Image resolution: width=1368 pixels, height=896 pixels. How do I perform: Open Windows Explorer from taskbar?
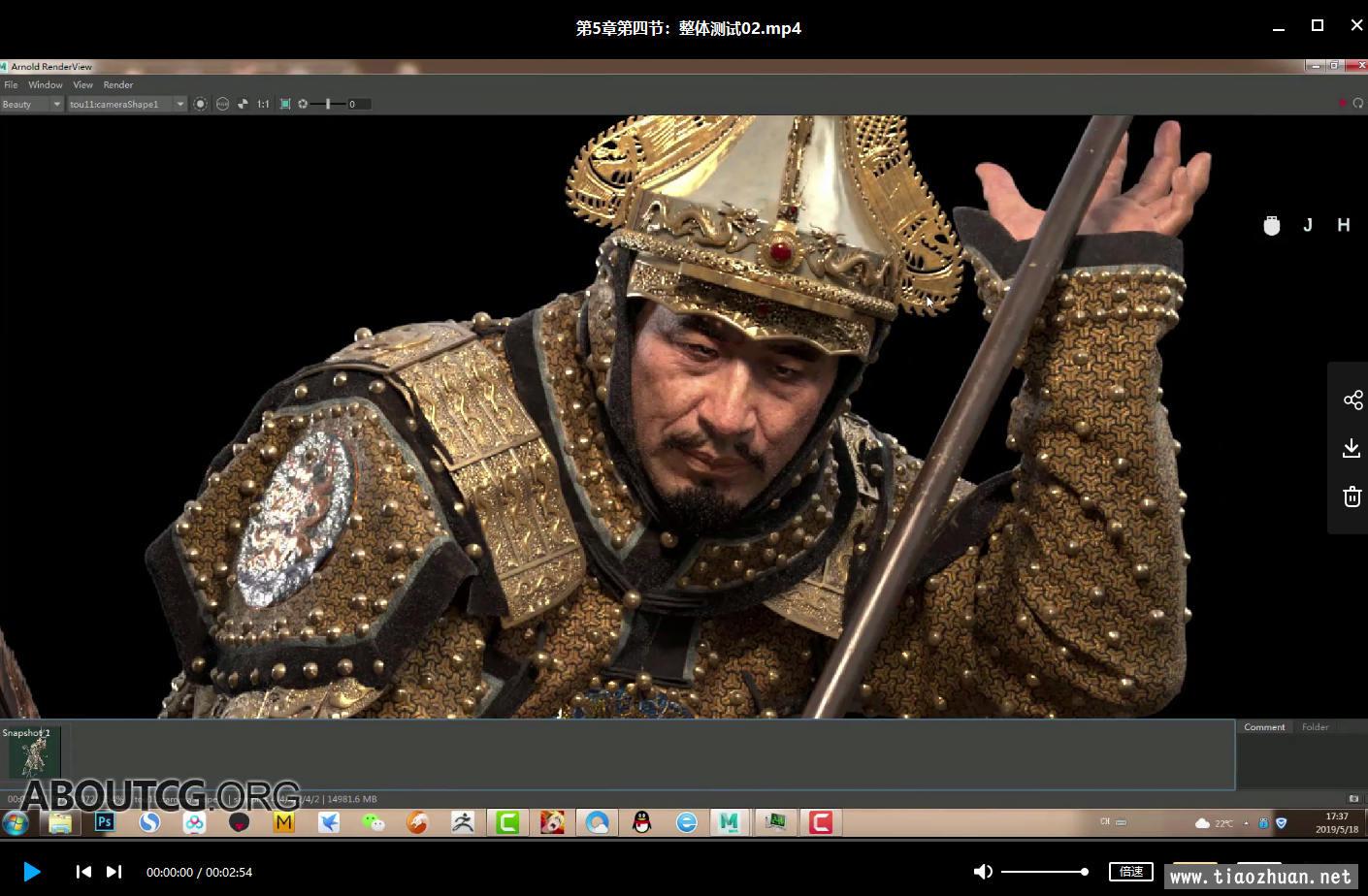click(x=60, y=823)
